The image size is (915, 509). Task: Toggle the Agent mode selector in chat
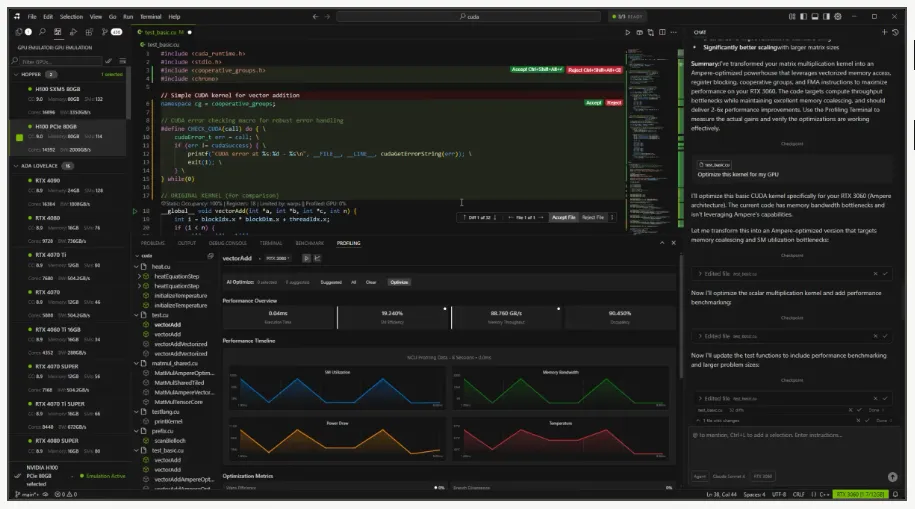(701, 476)
